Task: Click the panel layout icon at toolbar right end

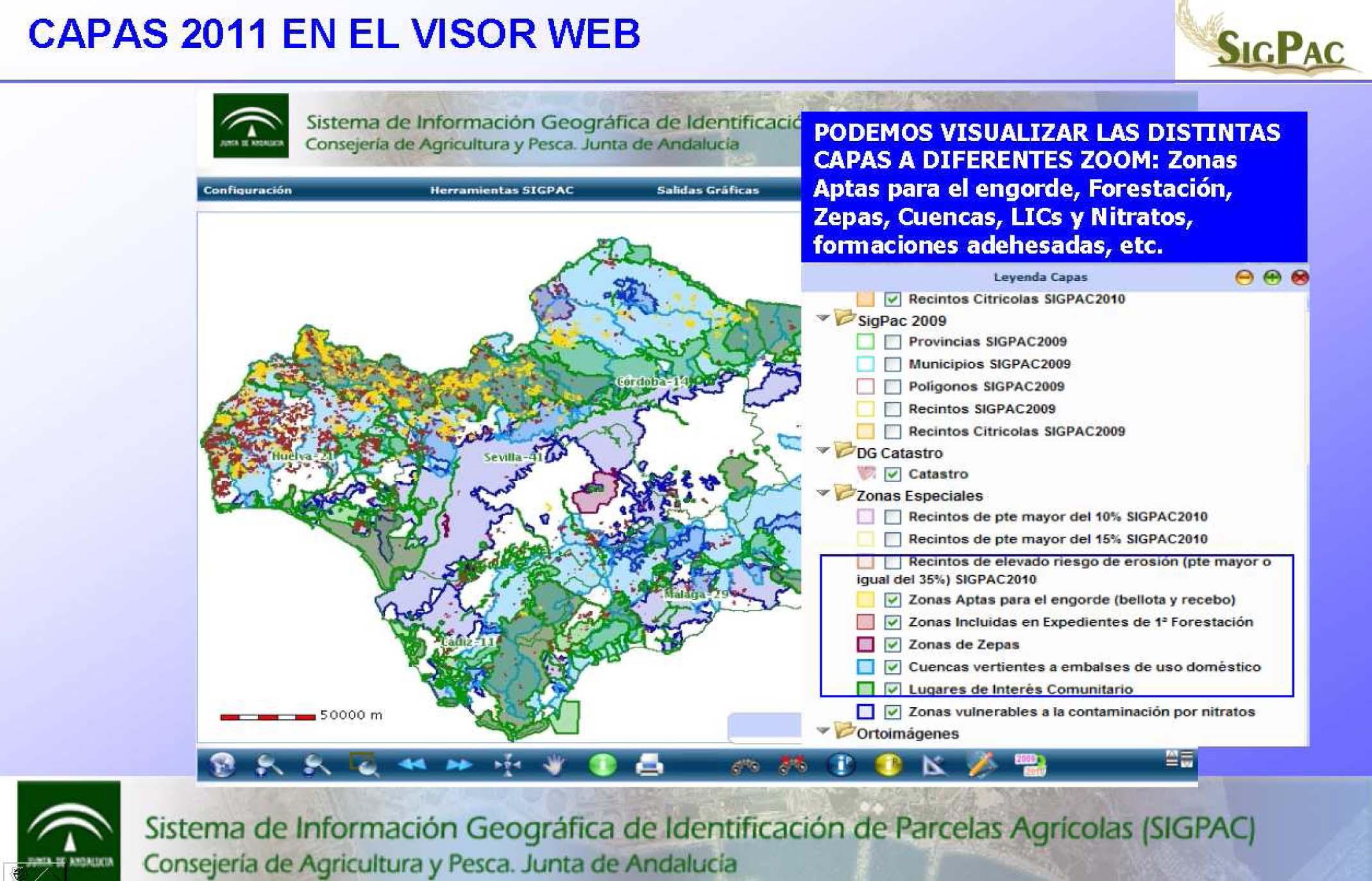Action: 1179,759
